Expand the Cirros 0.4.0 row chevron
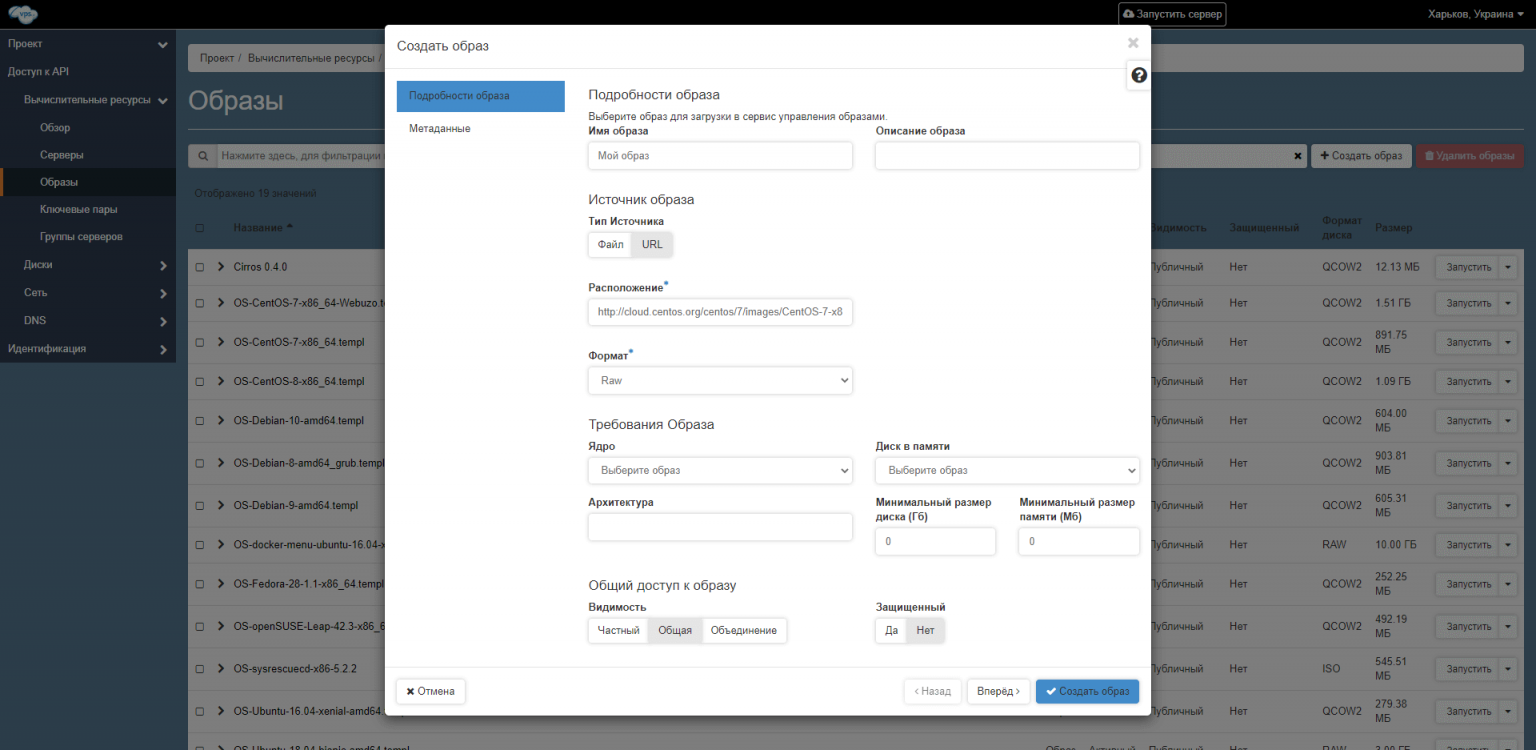Screen dimensions: 1536x750 click(220, 267)
